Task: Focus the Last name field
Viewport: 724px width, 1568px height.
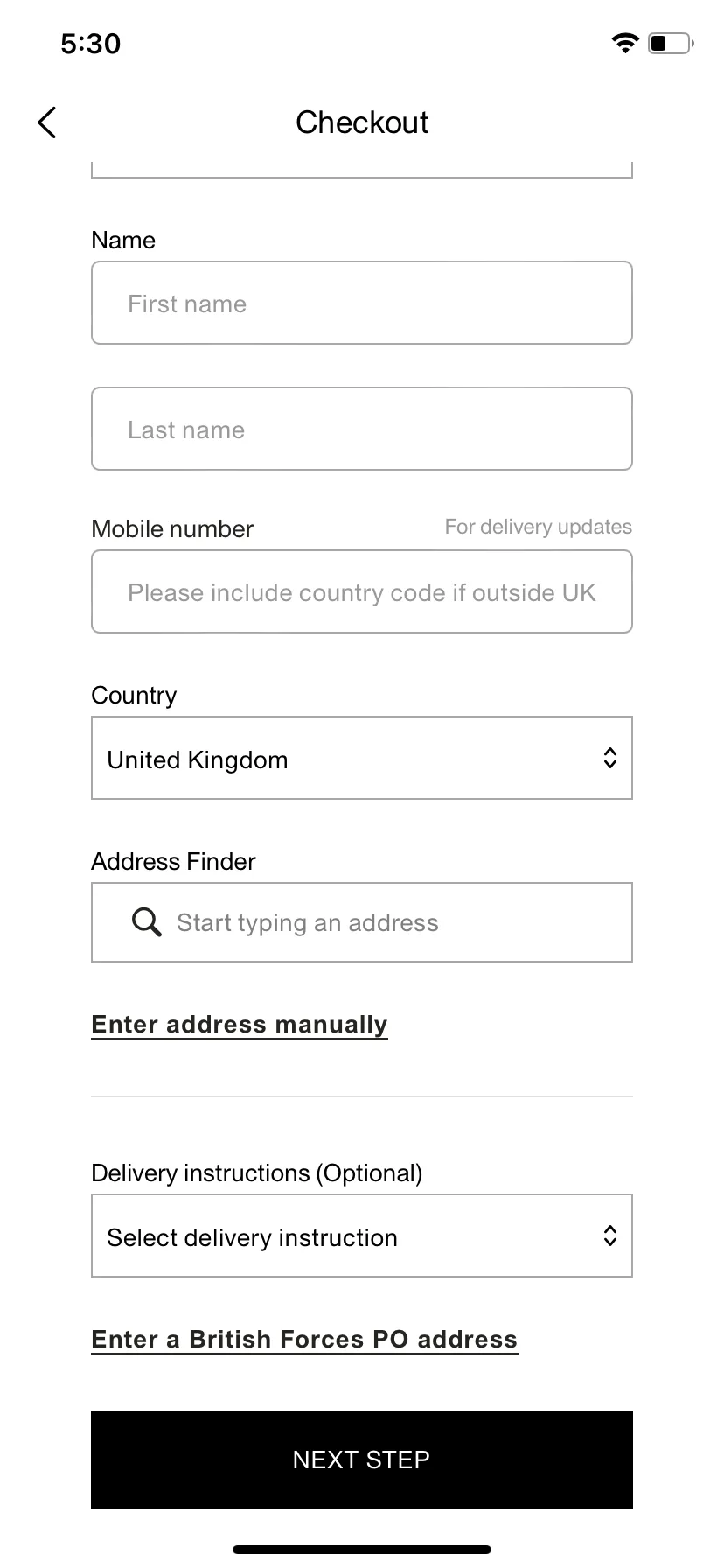Action: click(362, 429)
